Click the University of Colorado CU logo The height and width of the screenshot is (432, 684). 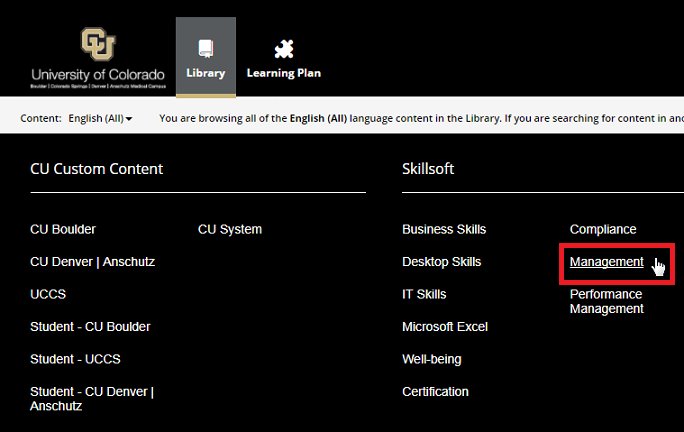[98, 44]
